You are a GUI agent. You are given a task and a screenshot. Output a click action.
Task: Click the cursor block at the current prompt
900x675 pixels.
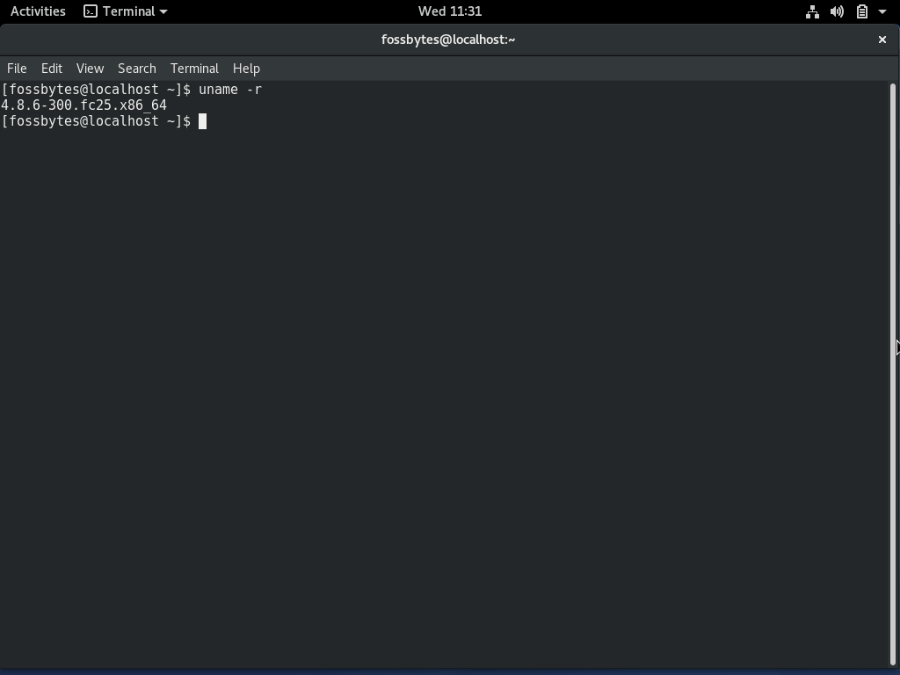click(203, 121)
